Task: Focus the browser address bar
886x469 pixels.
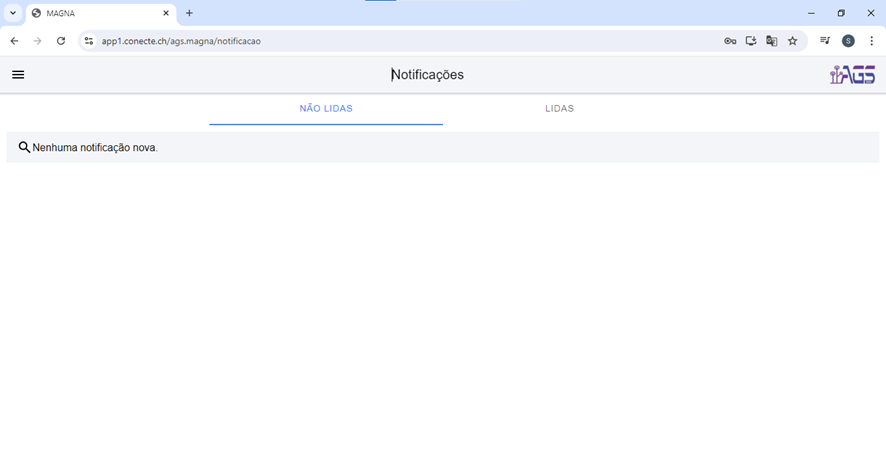Action: (400, 41)
